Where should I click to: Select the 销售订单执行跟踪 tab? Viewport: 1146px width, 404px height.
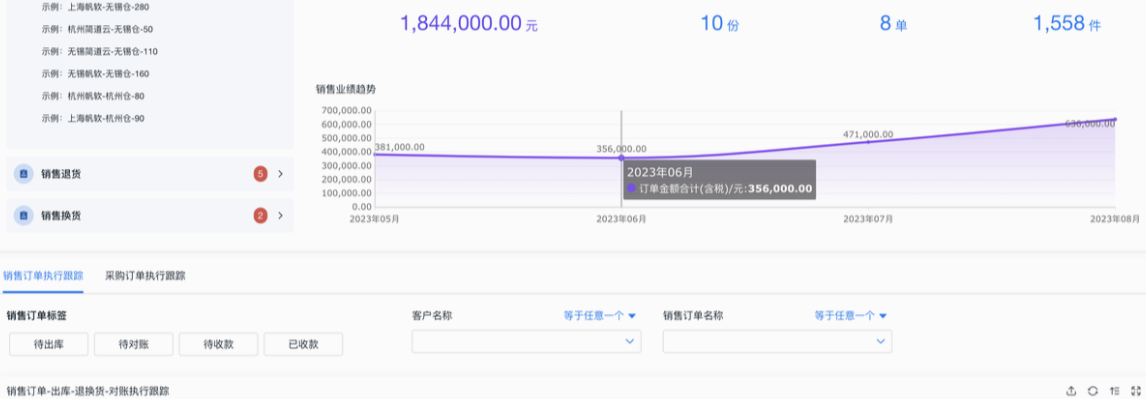click(x=43, y=275)
